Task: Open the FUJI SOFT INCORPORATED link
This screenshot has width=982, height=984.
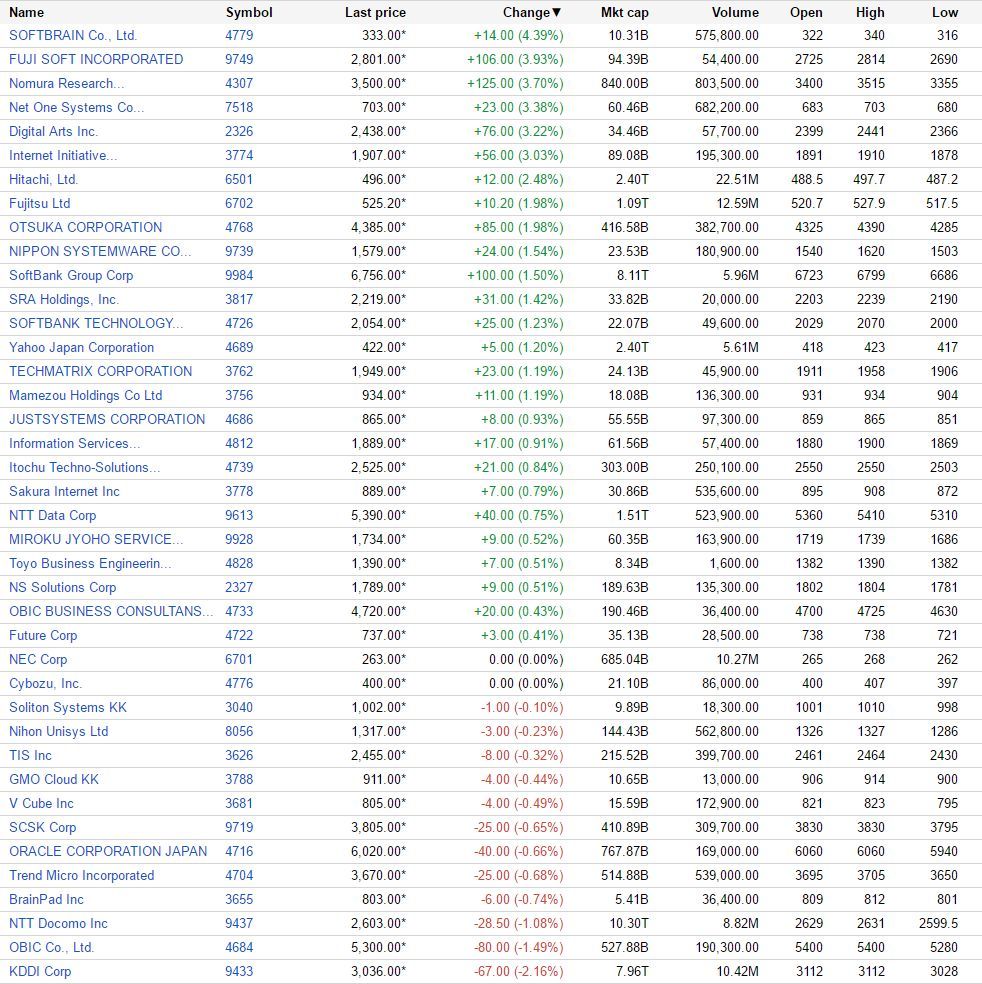Action: pyautogui.click(x=96, y=60)
